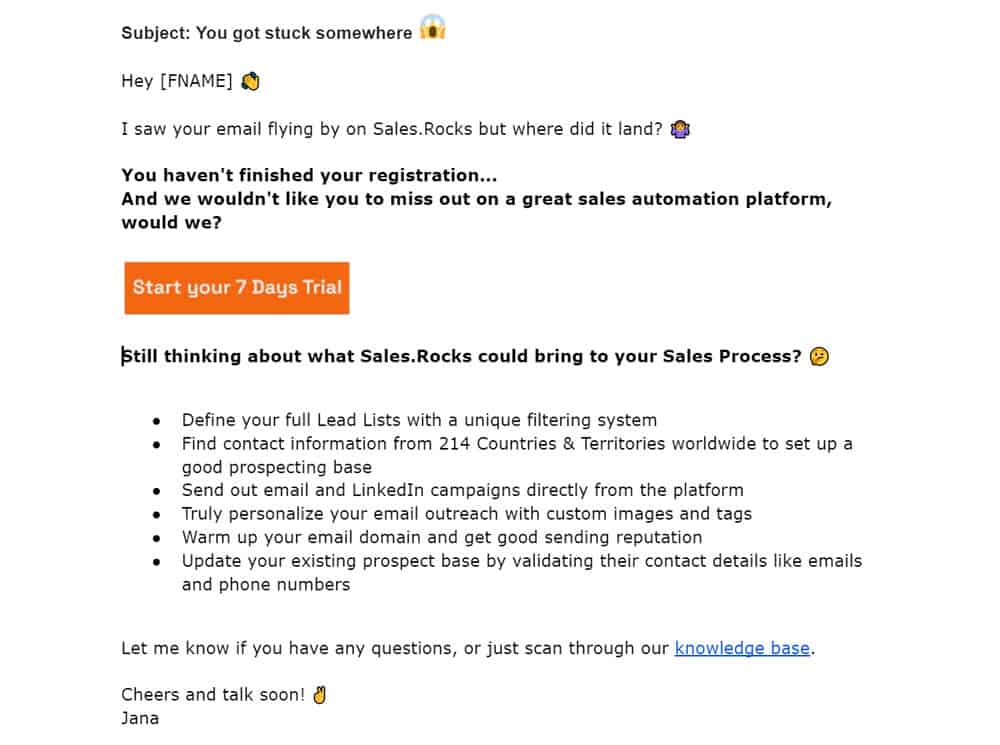Click the waving hand emoji after FNAME
The image size is (1000, 745).
pos(251,81)
